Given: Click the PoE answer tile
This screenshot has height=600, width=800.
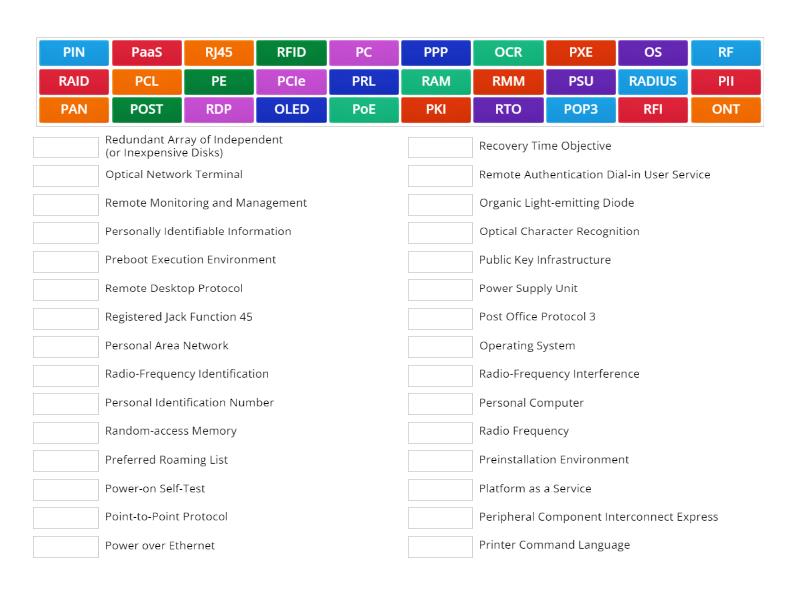Looking at the screenshot, I should (x=364, y=110).
